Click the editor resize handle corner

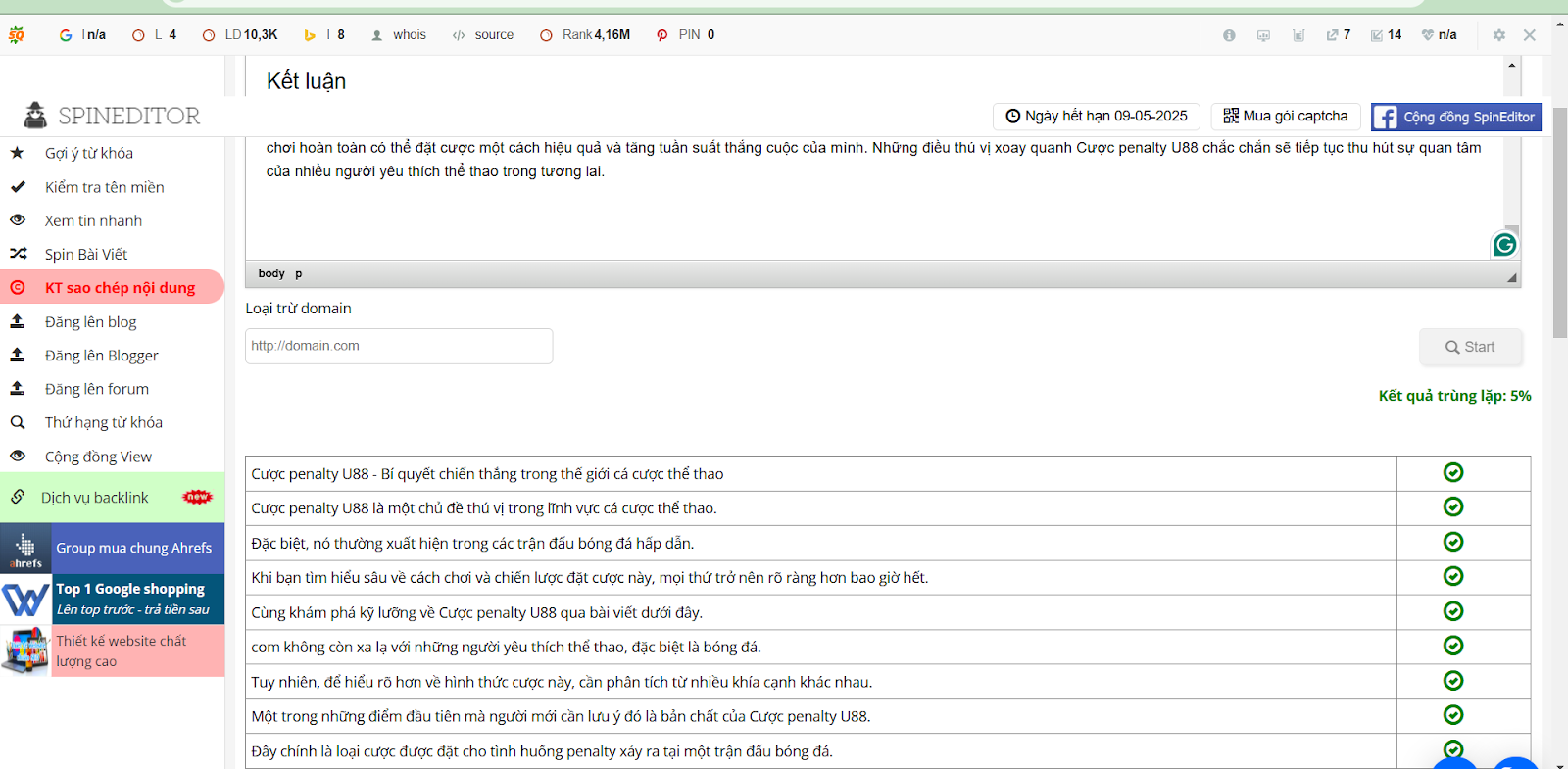(1512, 277)
